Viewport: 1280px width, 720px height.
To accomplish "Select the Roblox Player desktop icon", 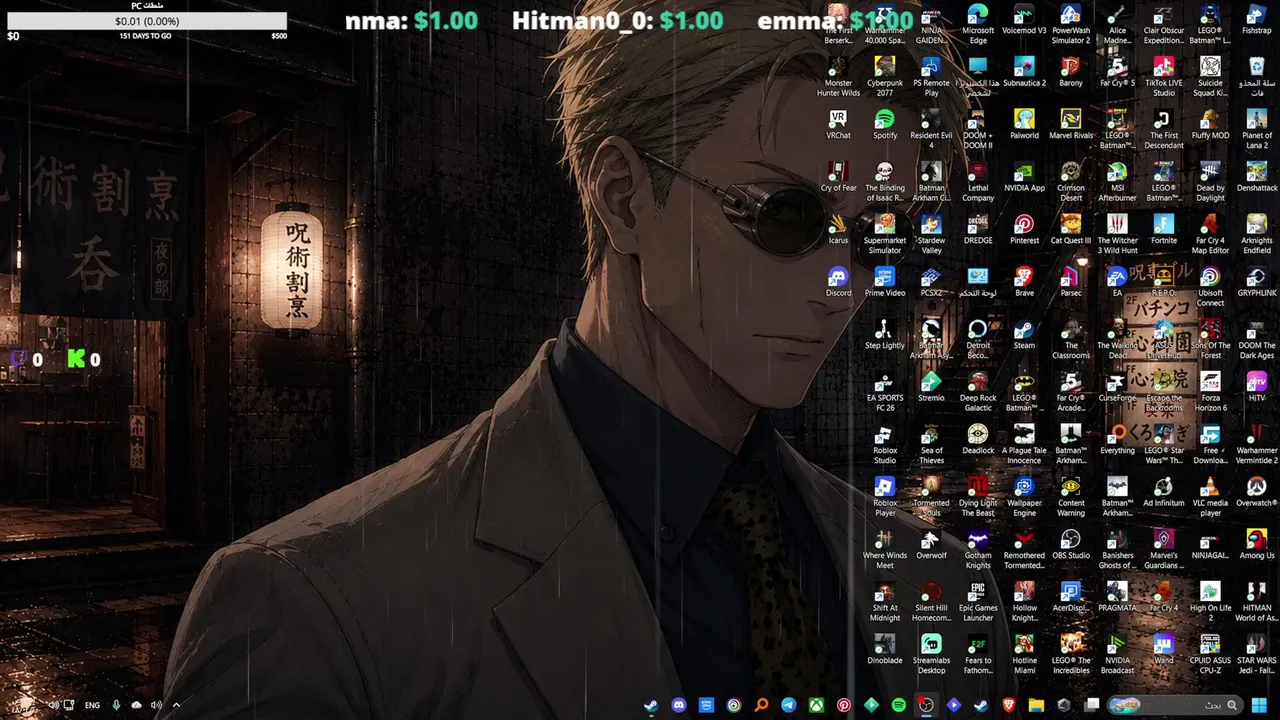I will [x=884, y=497].
